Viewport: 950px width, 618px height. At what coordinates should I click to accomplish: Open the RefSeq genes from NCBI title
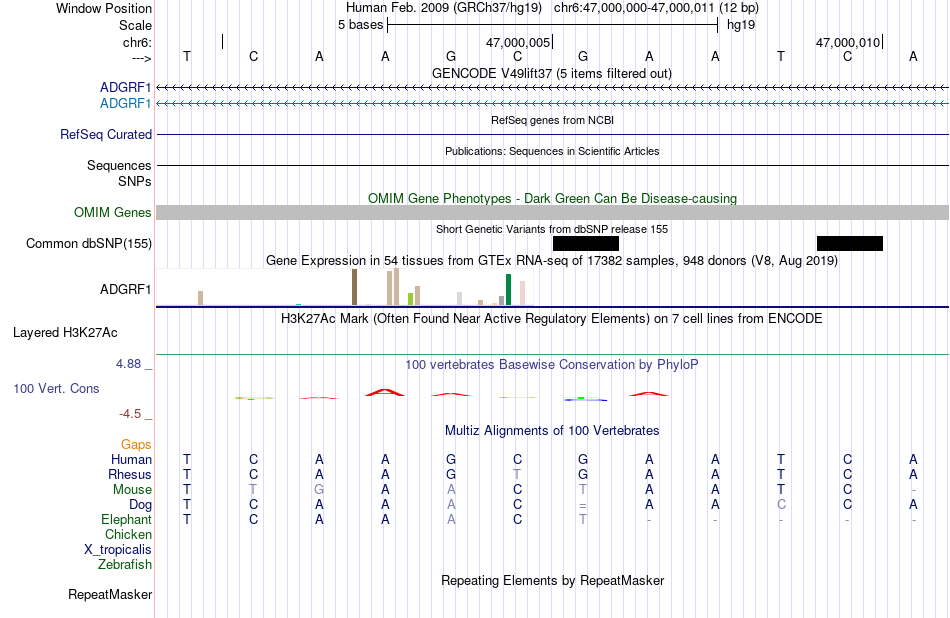(x=553, y=121)
